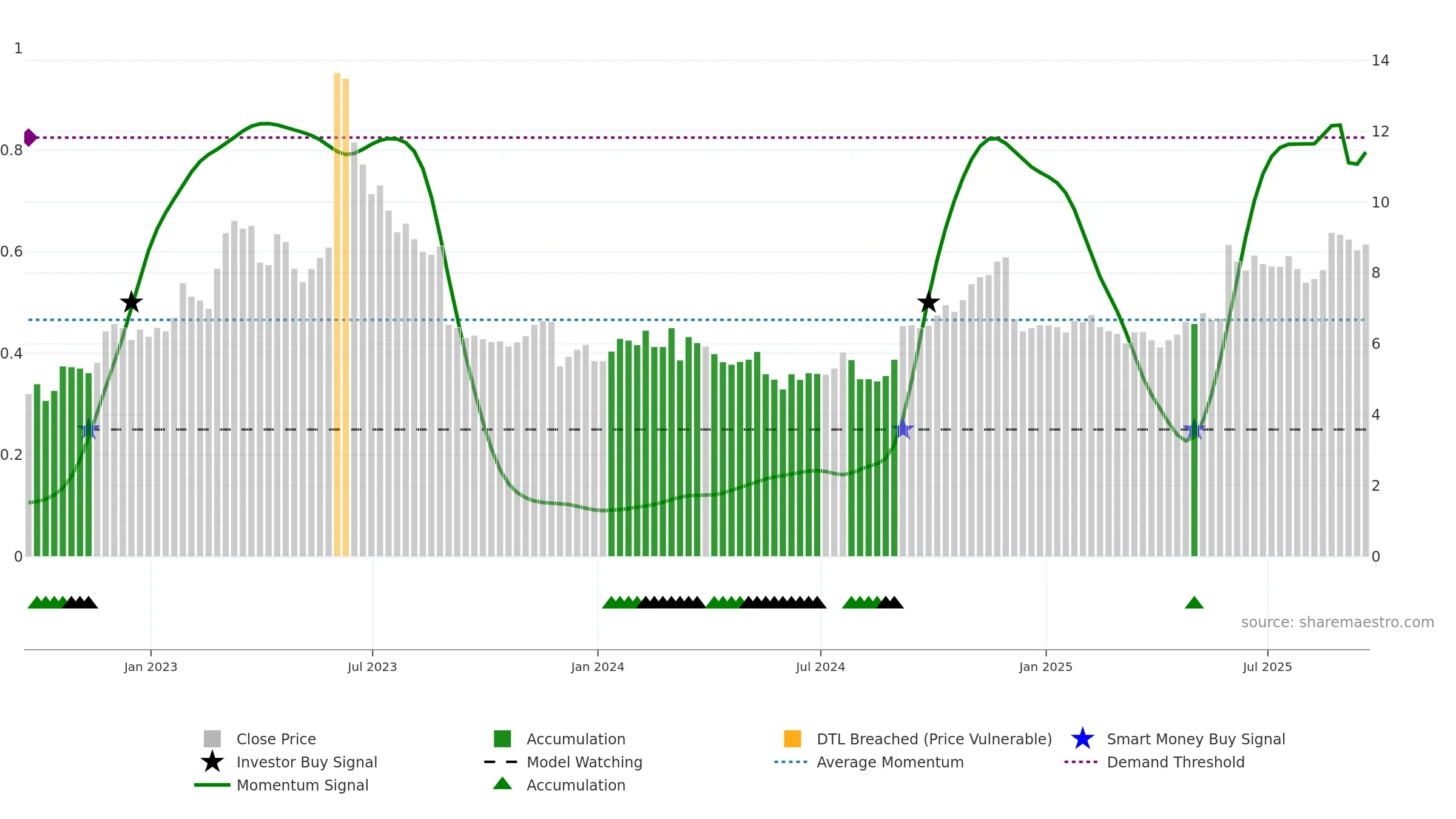Viewport: 1456px width, 819px height.
Task: Click the blue Smart Money star near Sep 2024
Action: pos(903,429)
